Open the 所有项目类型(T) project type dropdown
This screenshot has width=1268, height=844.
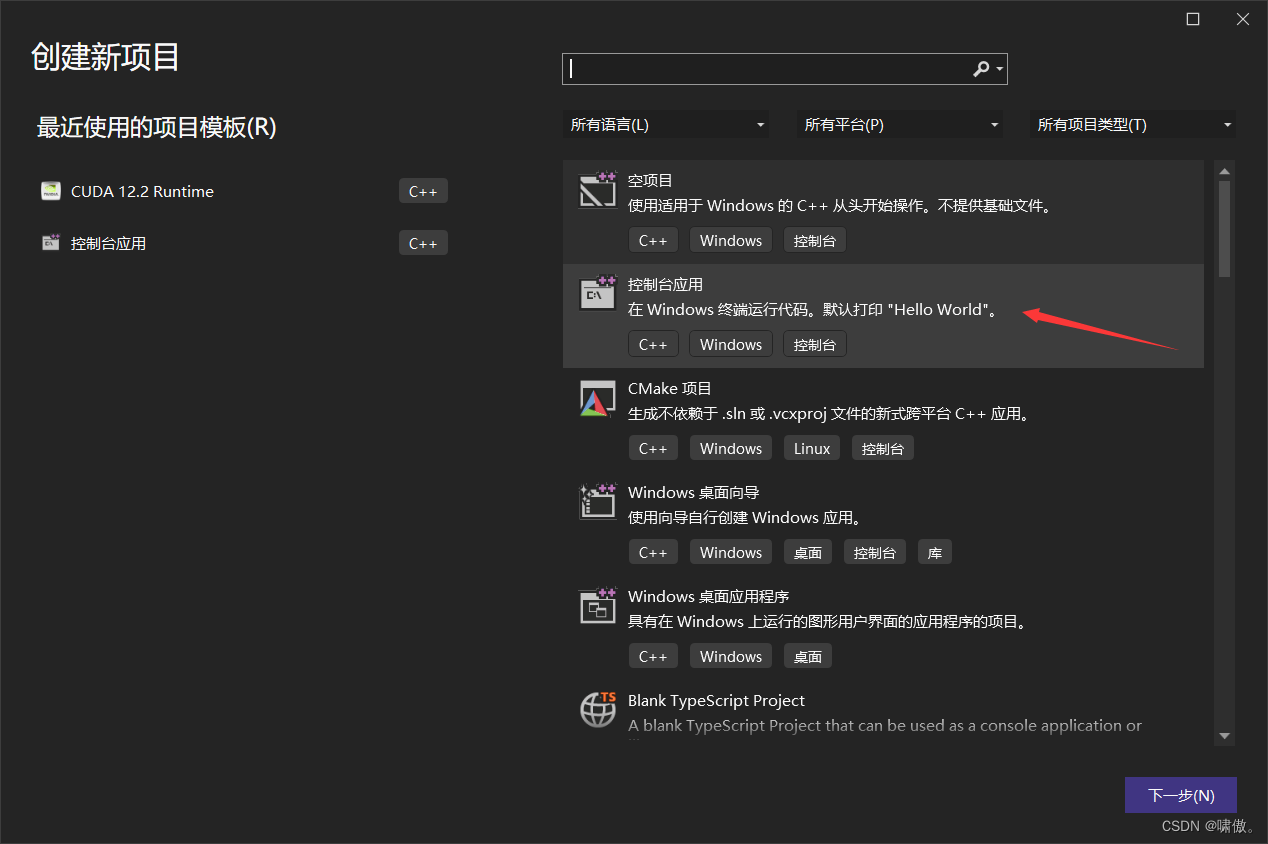(1131, 124)
